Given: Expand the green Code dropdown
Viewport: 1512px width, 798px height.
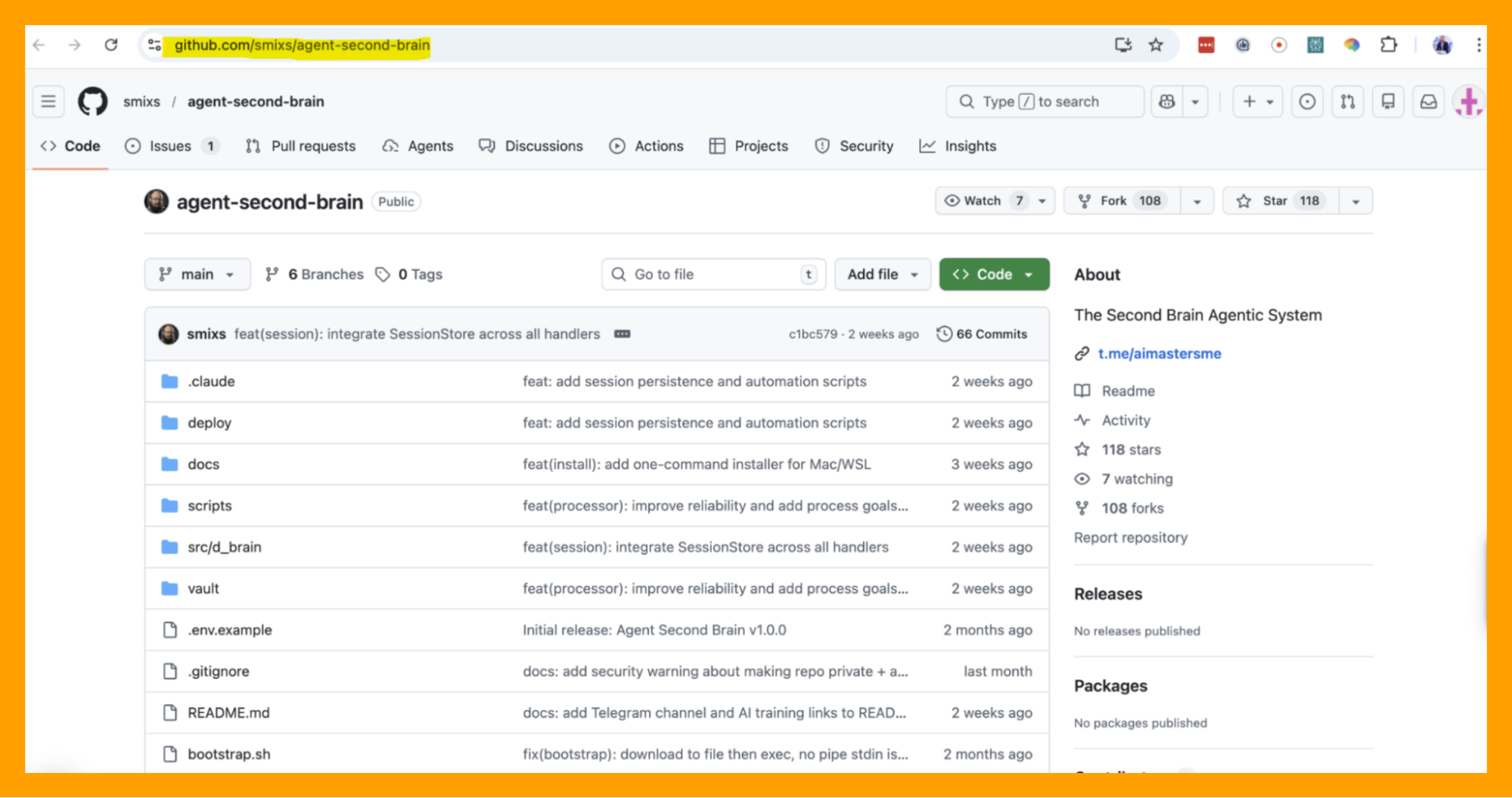Looking at the screenshot, I should coord(994,275).
